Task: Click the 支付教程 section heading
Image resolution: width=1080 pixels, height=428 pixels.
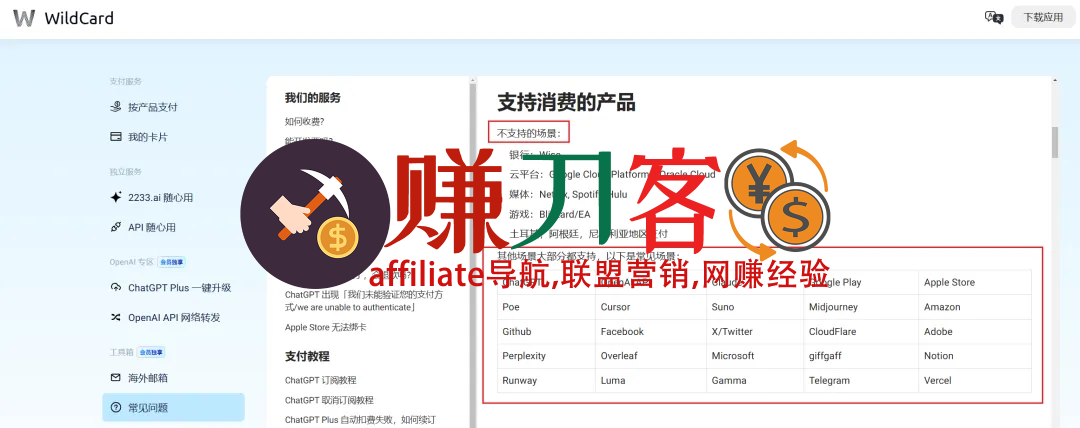Action: coord(307,356)
